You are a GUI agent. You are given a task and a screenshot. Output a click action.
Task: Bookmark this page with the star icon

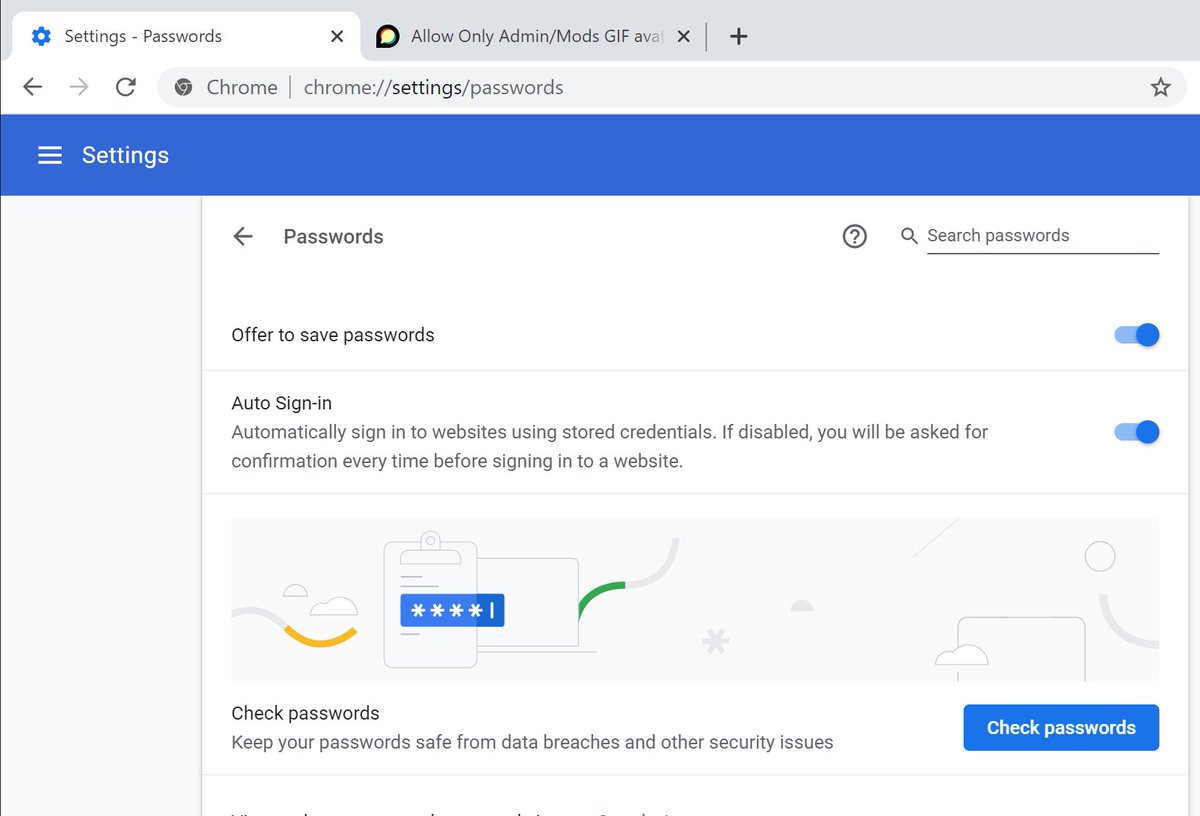(1160, 88)
